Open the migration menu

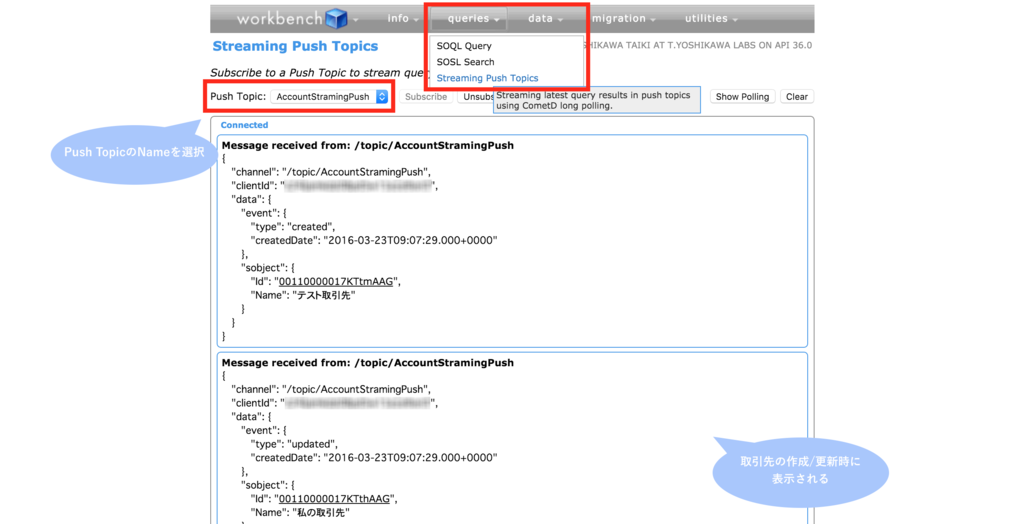click(624, 19)
